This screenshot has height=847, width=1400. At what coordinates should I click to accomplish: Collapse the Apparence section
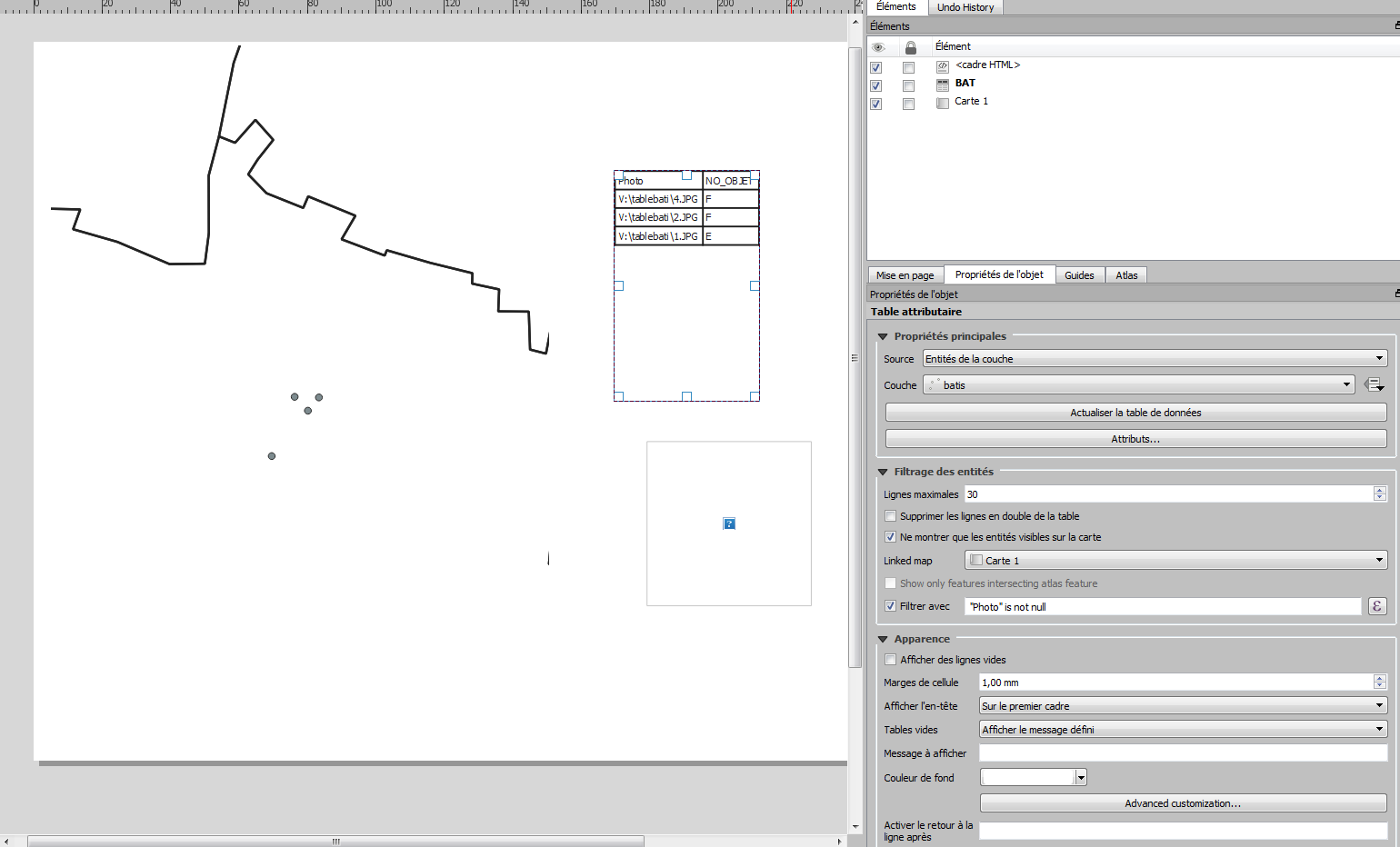(883, 640)
